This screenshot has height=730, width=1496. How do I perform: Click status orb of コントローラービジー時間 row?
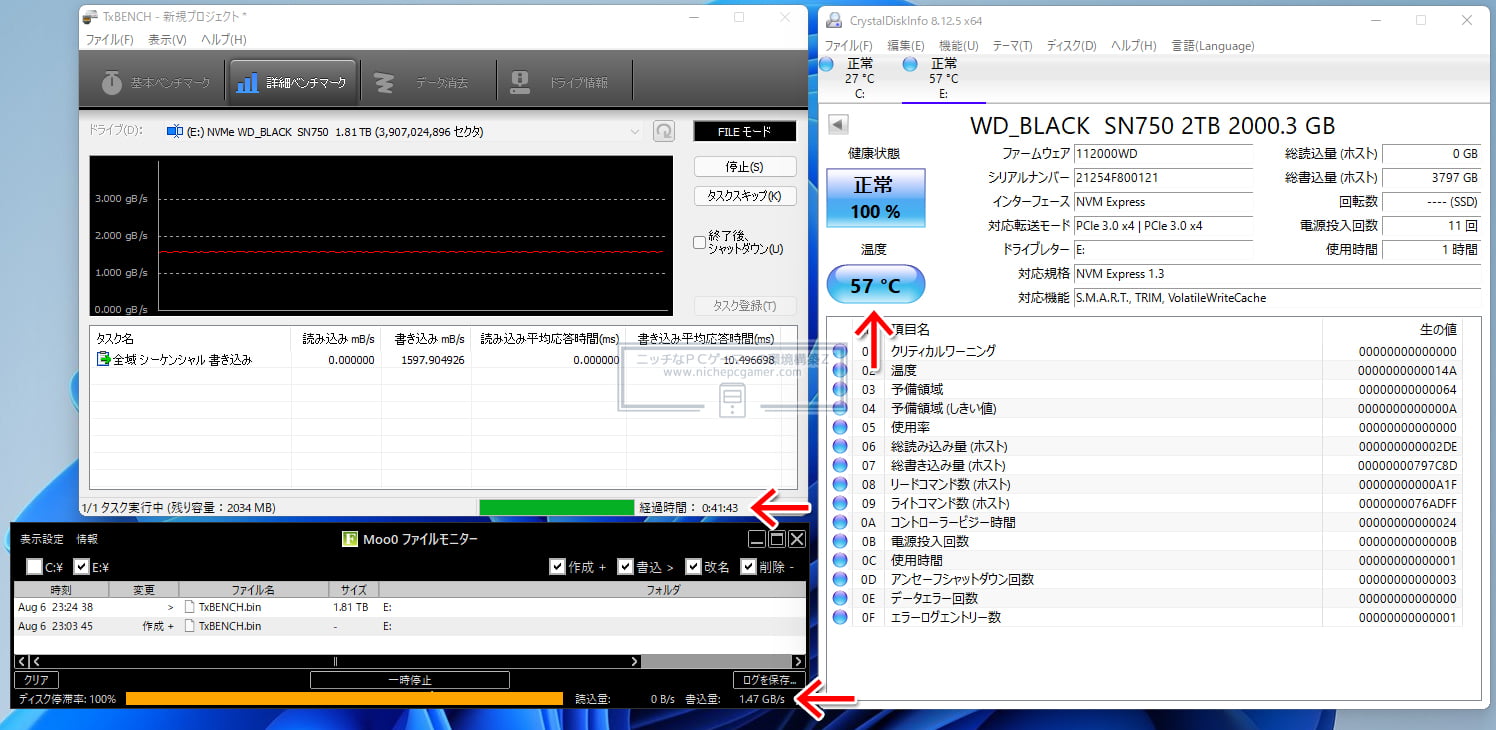[x=840, y=522]
